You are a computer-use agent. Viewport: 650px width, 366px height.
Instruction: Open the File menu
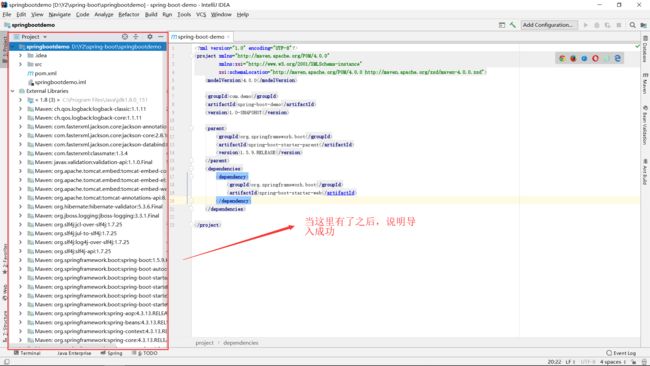point(7,14)
